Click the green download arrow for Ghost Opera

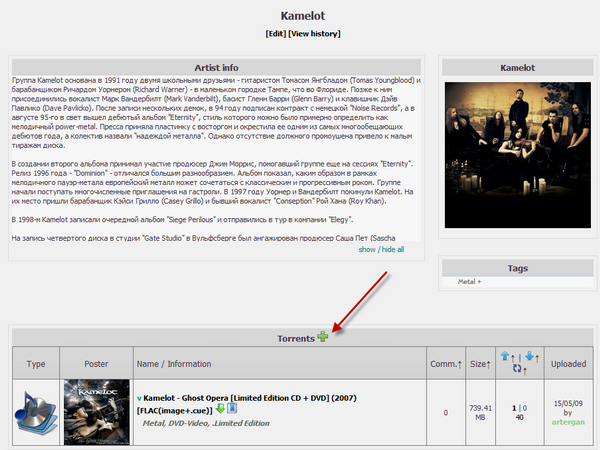[220, 409]
